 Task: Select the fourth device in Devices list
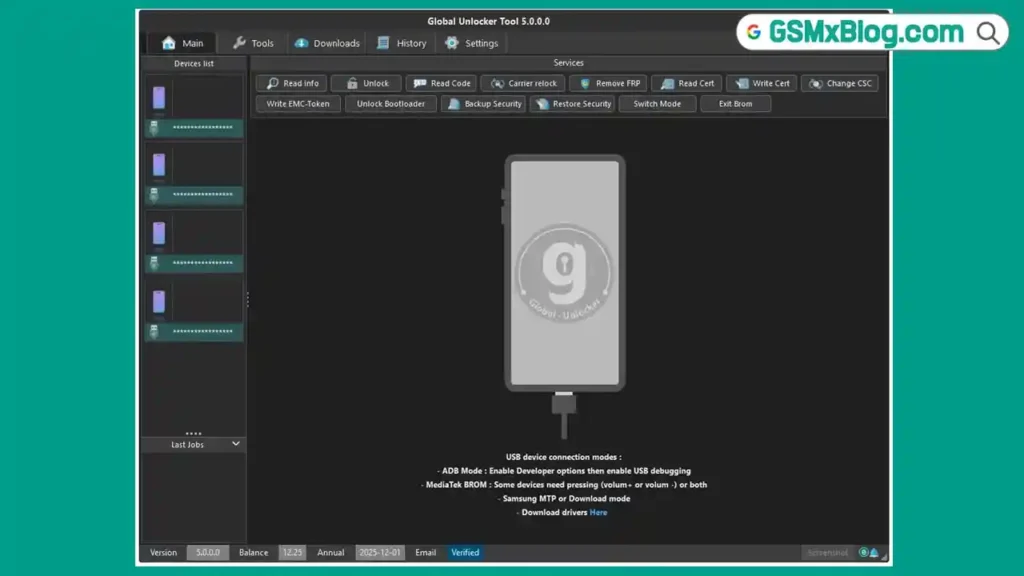point(194,310)
